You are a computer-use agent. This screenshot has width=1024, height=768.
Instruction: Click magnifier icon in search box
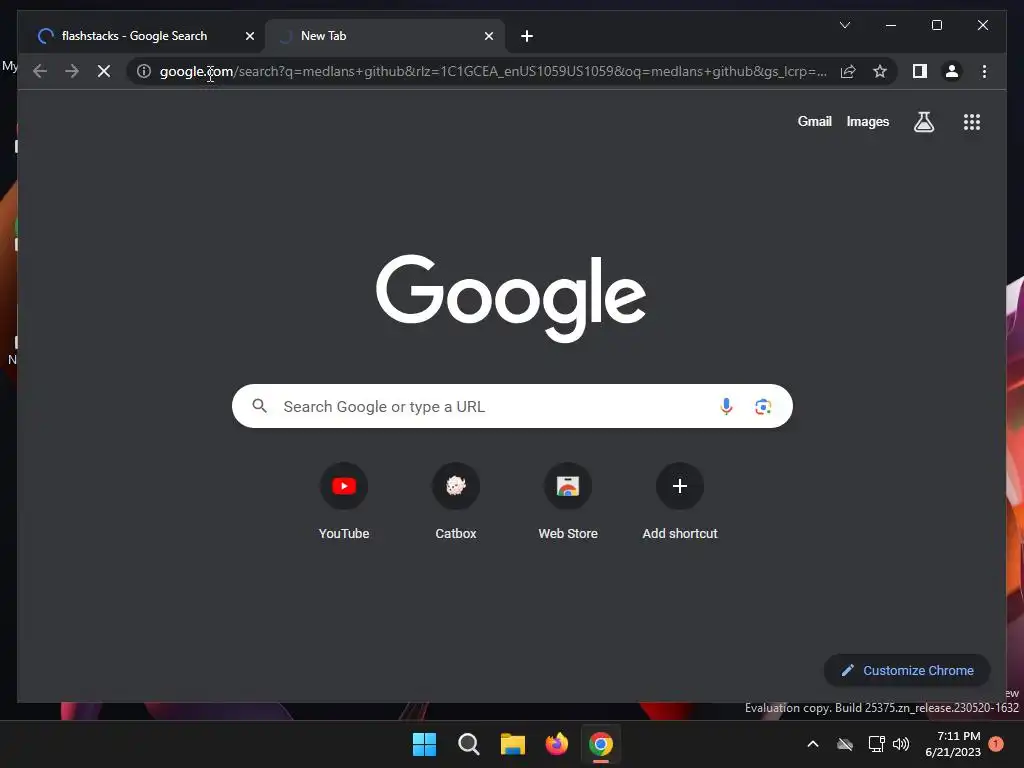[259, 406]
